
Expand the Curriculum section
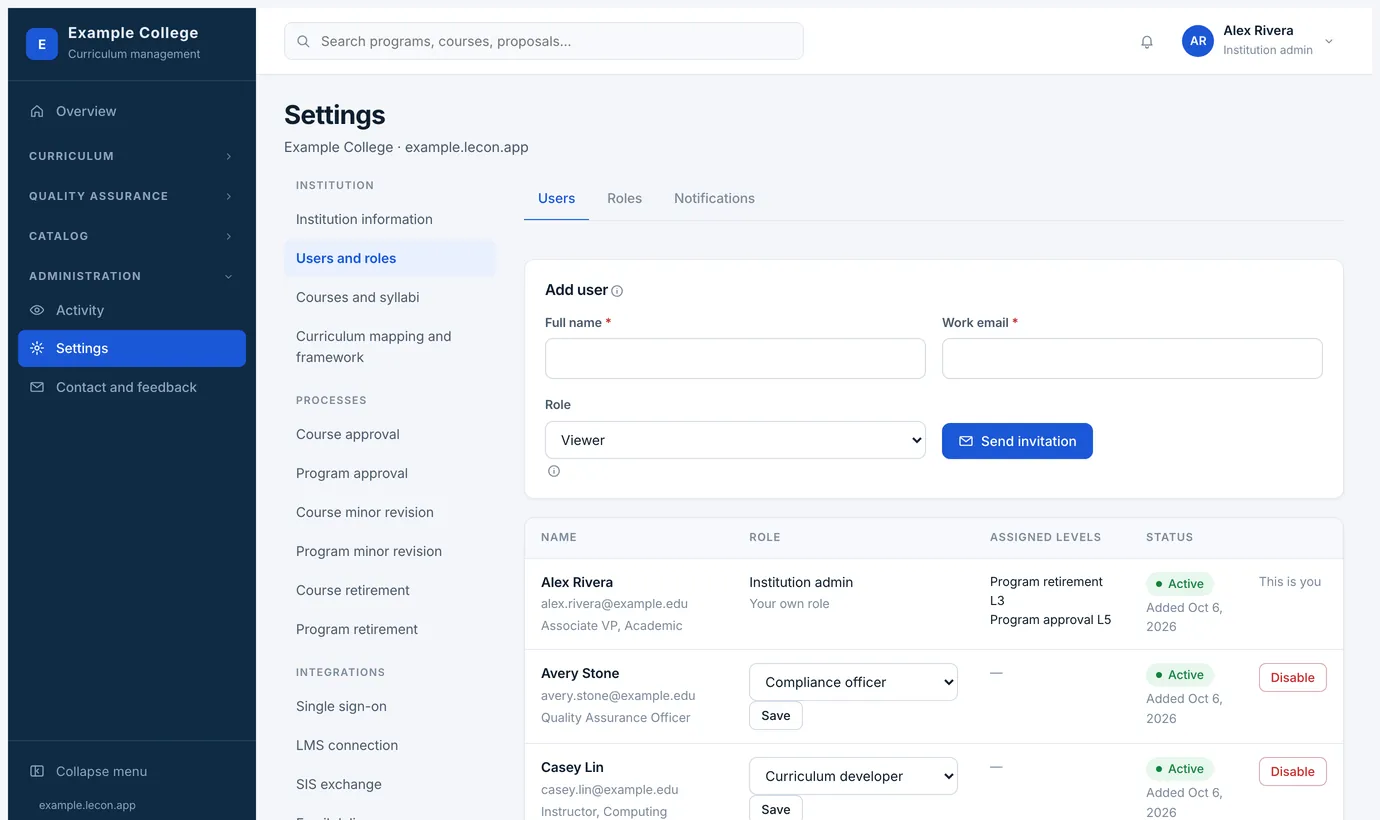[131, 156]
